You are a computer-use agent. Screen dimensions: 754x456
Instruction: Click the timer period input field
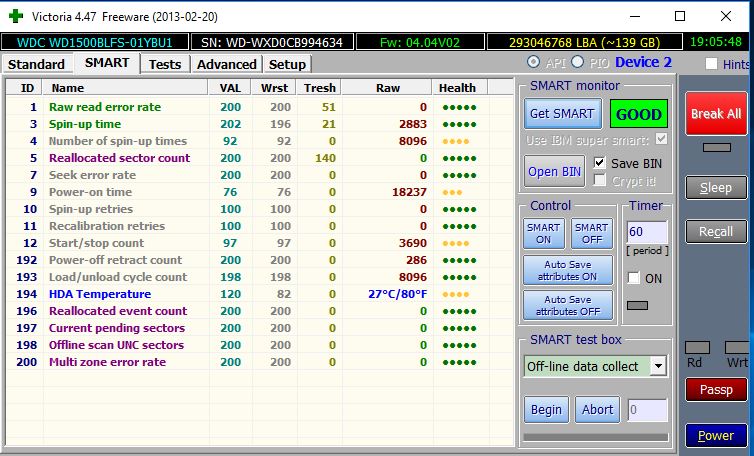tap(647, 232)
